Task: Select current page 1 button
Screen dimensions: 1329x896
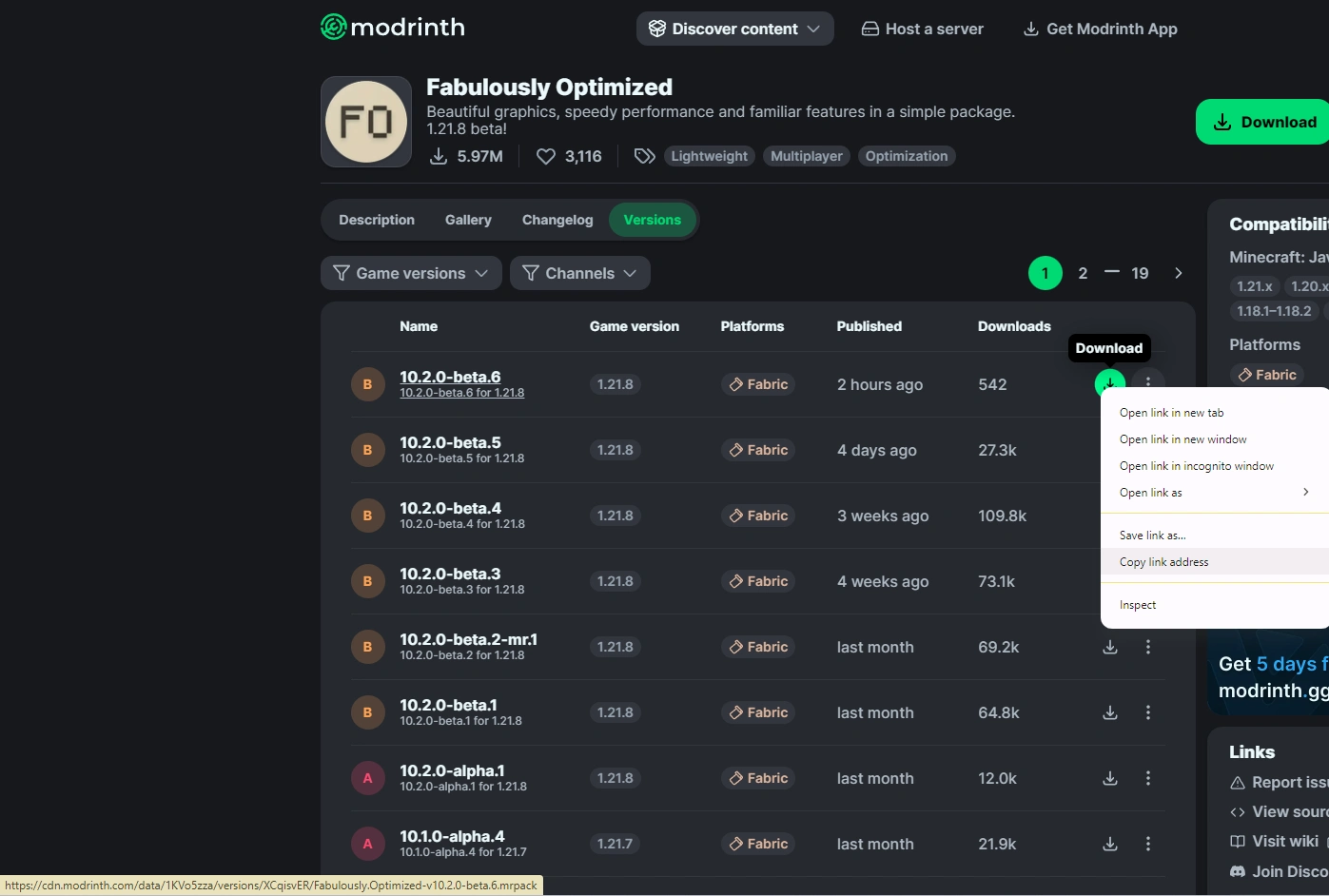Action: coord(1046,273)
